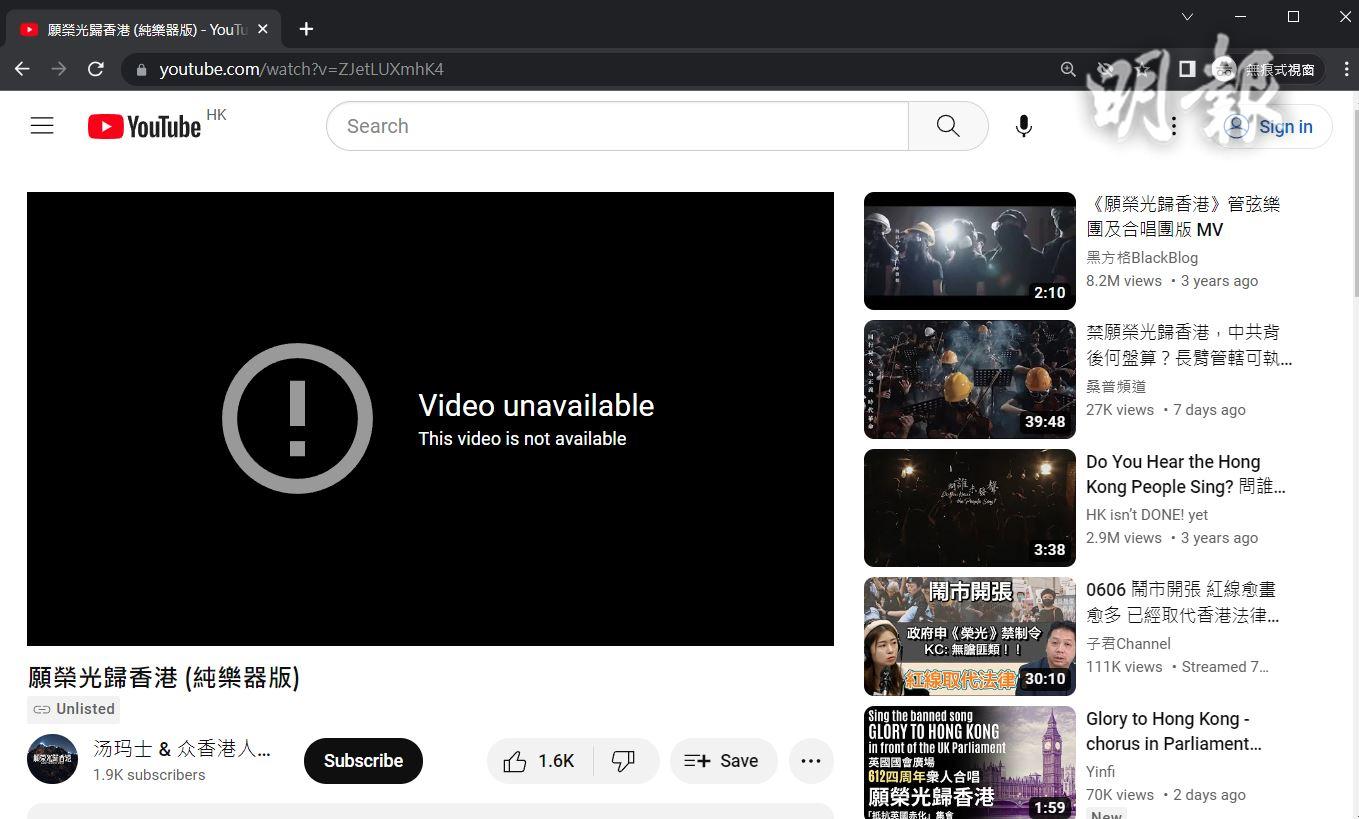1359x819 pixels.
Task: Toggle the browser side panel icon
Action: point(1187,69)
